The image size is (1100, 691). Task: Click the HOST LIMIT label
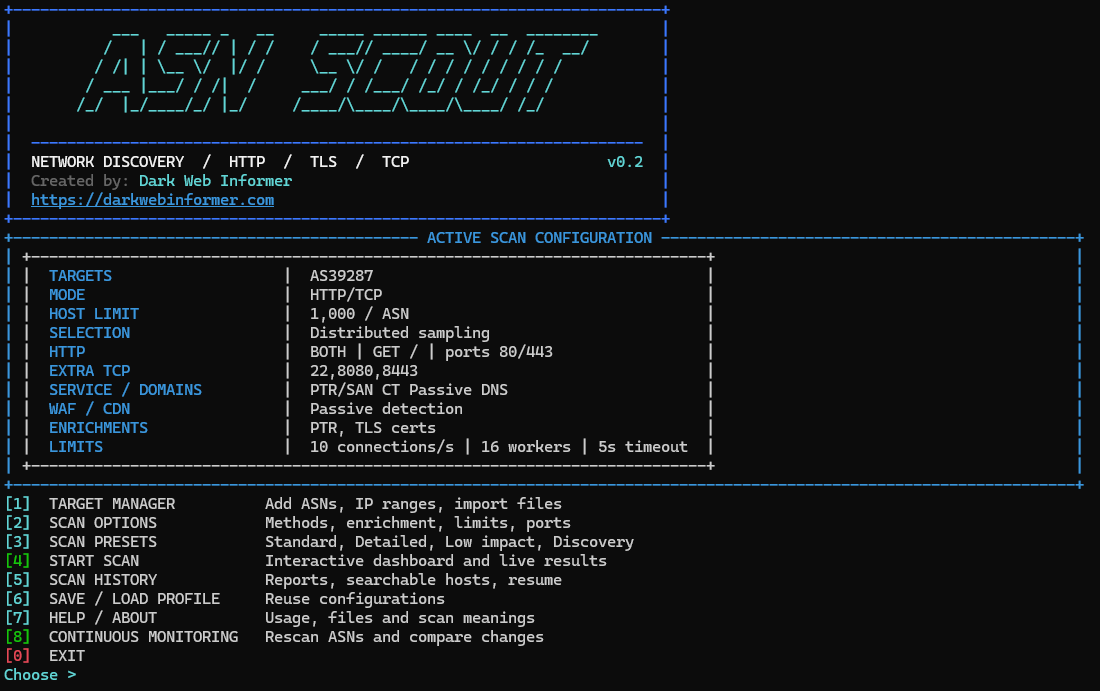pos(94,314)
